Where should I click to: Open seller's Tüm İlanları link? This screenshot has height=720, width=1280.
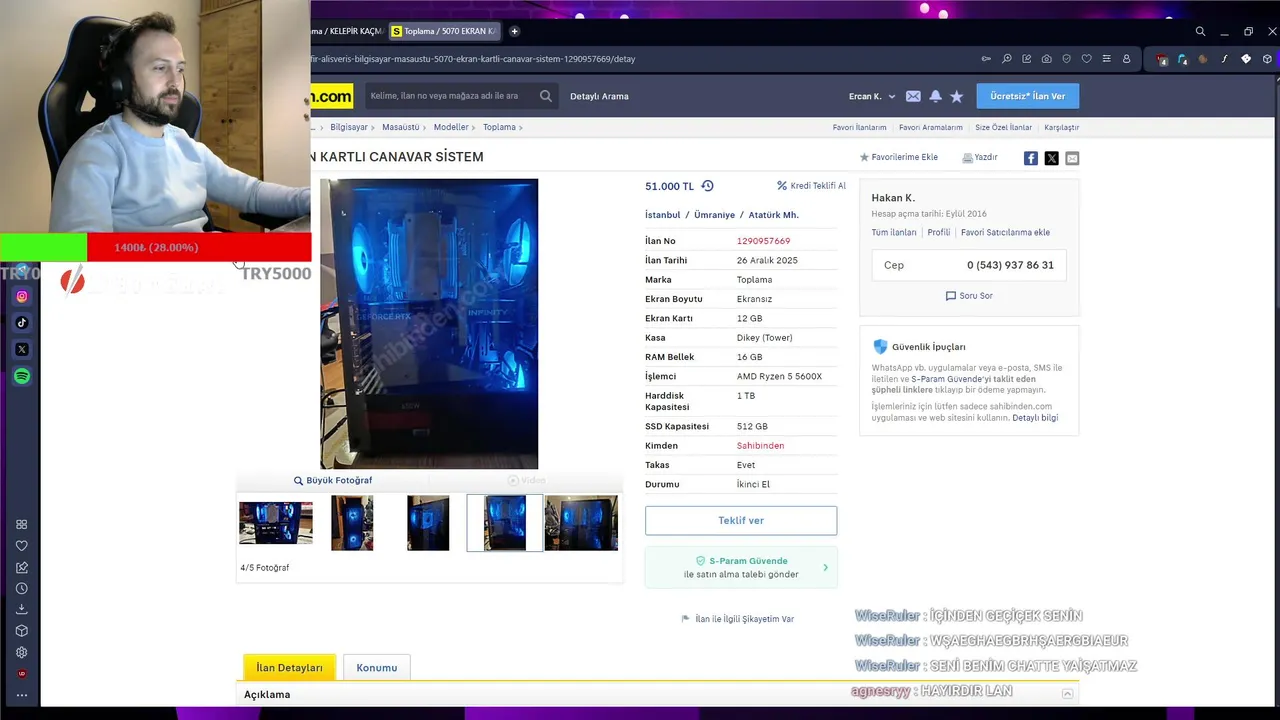(x=894, y=232)
